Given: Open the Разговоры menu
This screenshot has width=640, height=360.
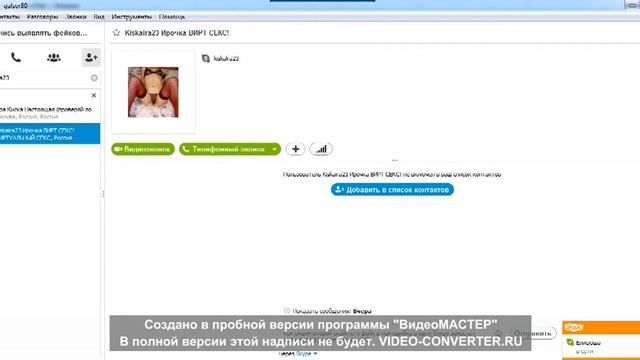Looking at the screenshot, I should tap(42, 17).
